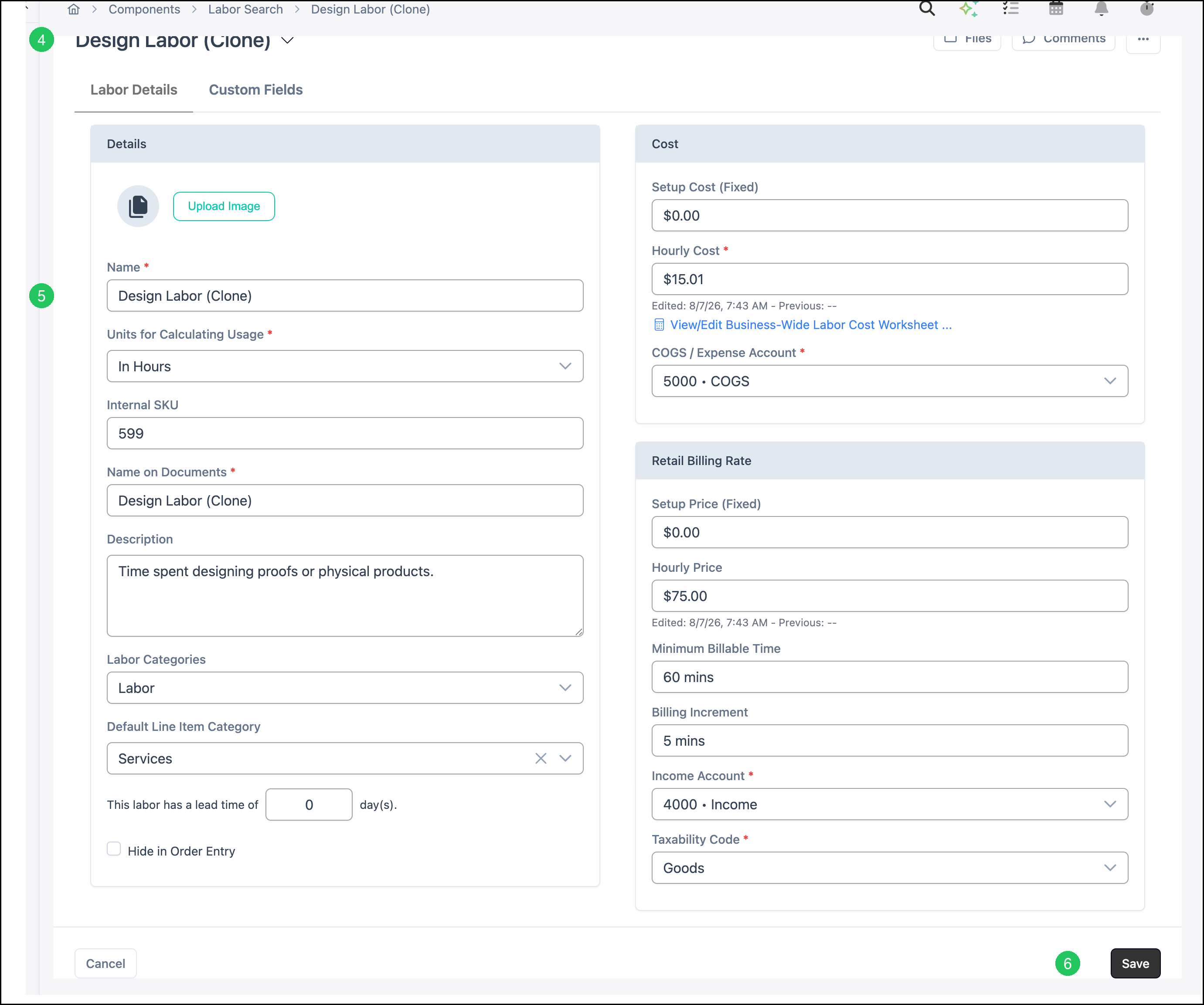Click the Setup Price (Fixed) field
Screen dimensions: 1204x1005
click(x=890, y=533)
